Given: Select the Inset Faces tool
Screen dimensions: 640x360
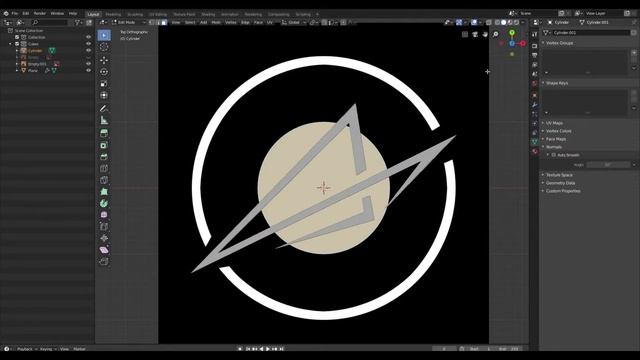Looking at the screenshot, I should 104,145.
